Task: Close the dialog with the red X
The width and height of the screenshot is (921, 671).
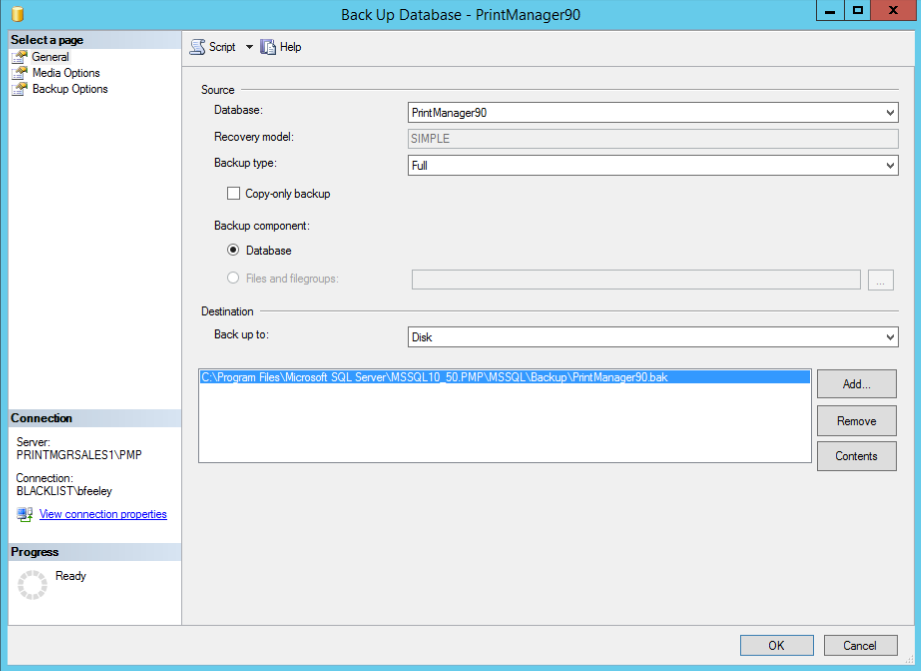Action: point(893,11)
